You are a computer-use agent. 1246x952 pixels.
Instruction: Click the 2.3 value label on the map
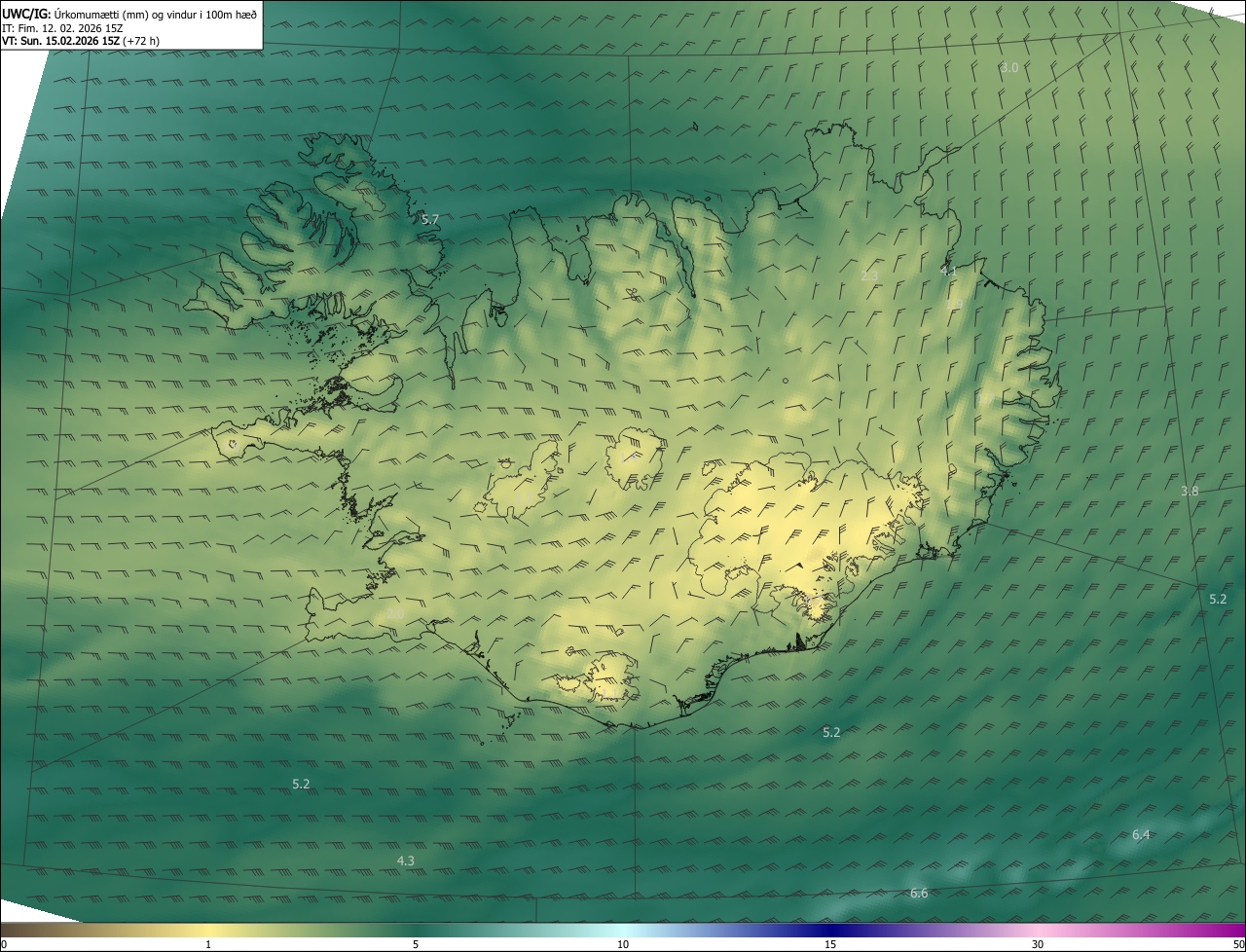[869, 275]
